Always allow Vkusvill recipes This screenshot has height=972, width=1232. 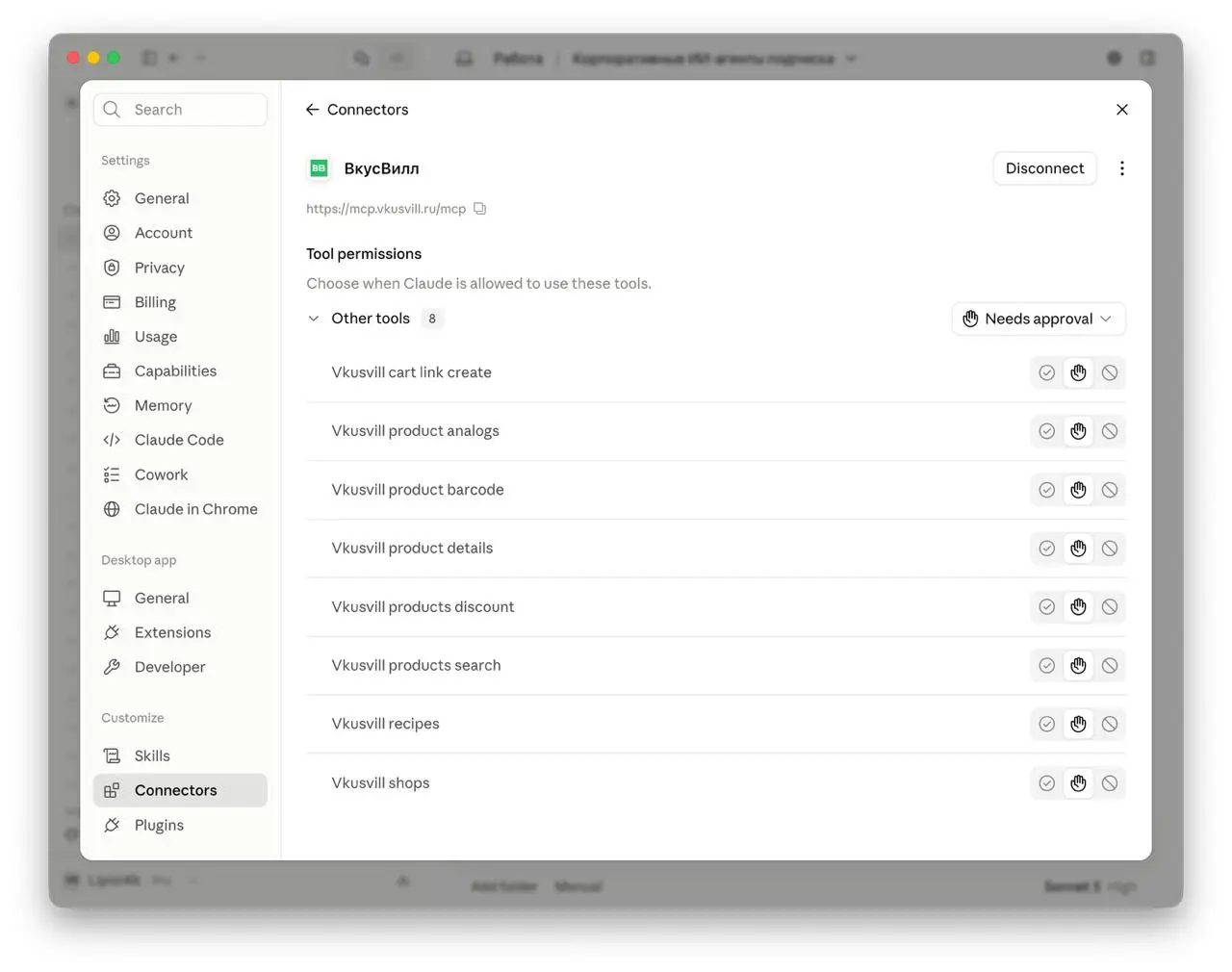coord(1046,725)
